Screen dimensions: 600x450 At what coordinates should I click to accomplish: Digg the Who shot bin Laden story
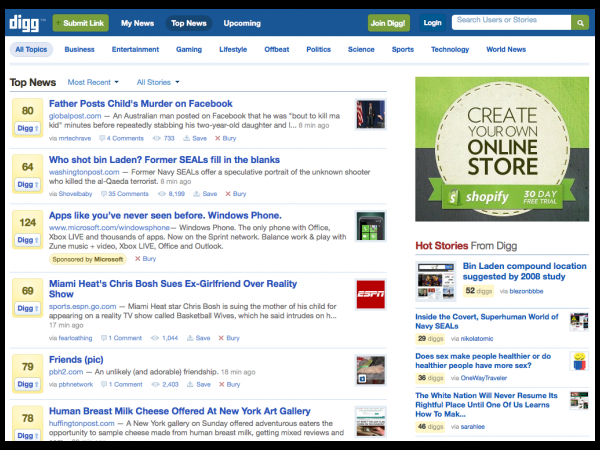click(x=28, y=184)
